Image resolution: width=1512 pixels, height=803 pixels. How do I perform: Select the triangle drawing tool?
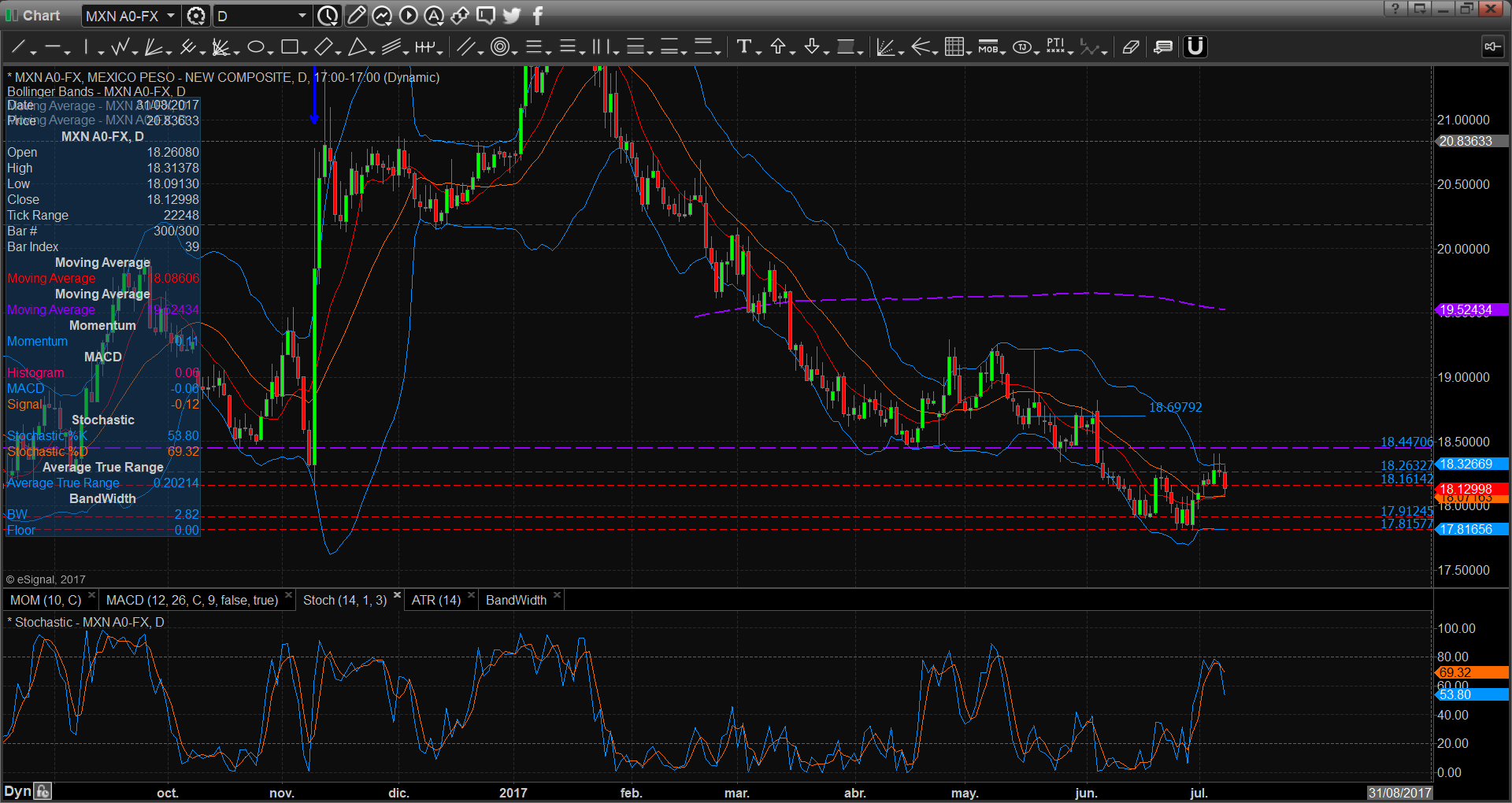357,47
